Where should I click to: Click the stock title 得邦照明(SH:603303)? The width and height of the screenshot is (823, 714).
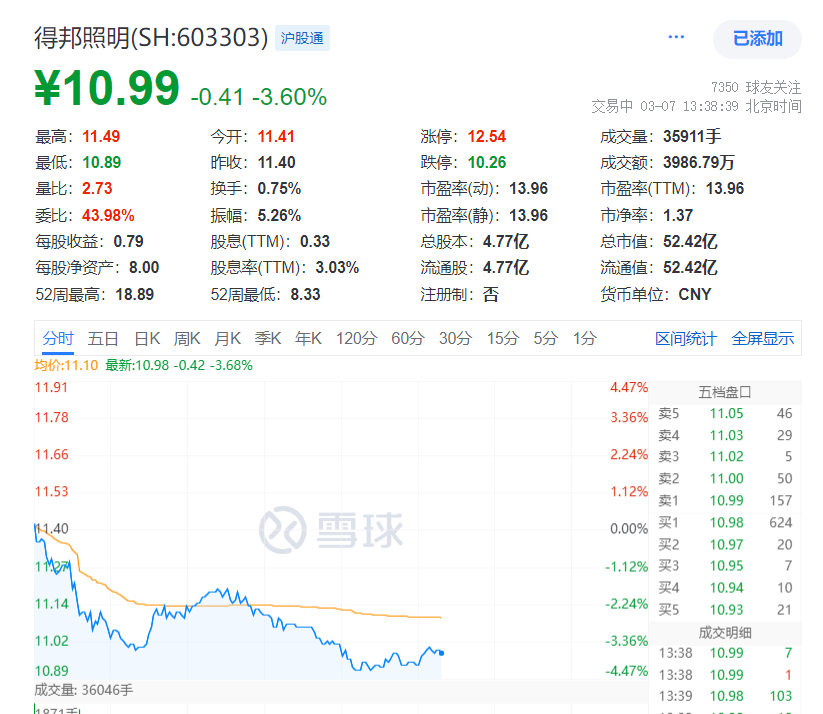[151, 38]
